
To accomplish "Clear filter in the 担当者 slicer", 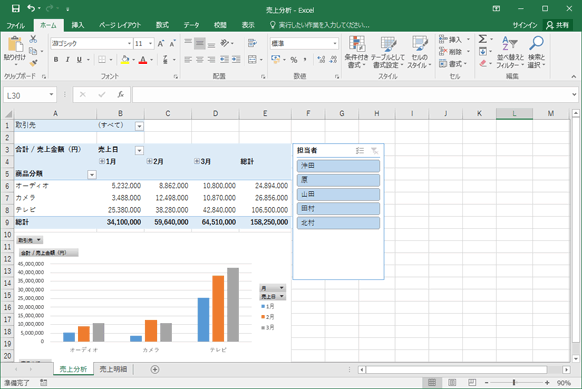I will pos(375,150).
